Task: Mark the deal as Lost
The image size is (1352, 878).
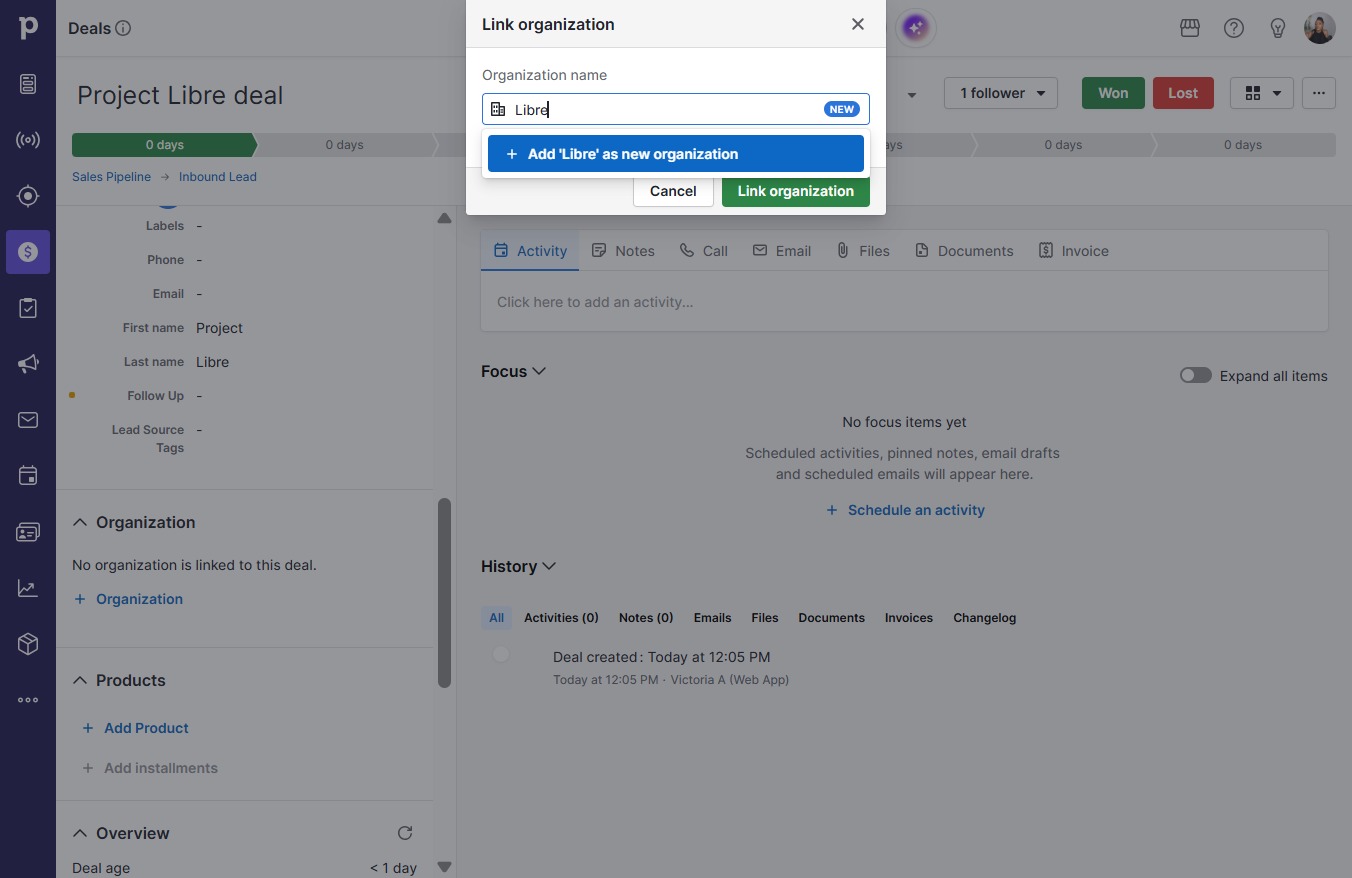Action: tap(1183, 93)
